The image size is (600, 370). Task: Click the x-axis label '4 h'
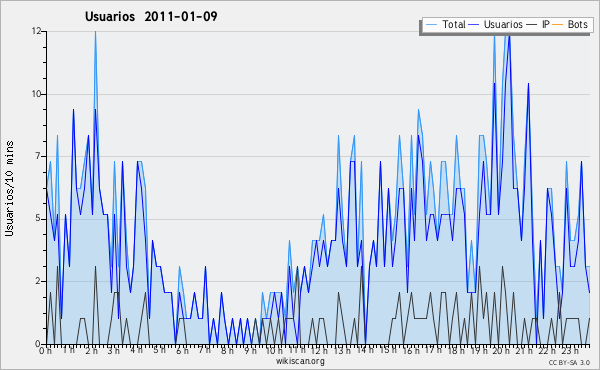(137, 350)
